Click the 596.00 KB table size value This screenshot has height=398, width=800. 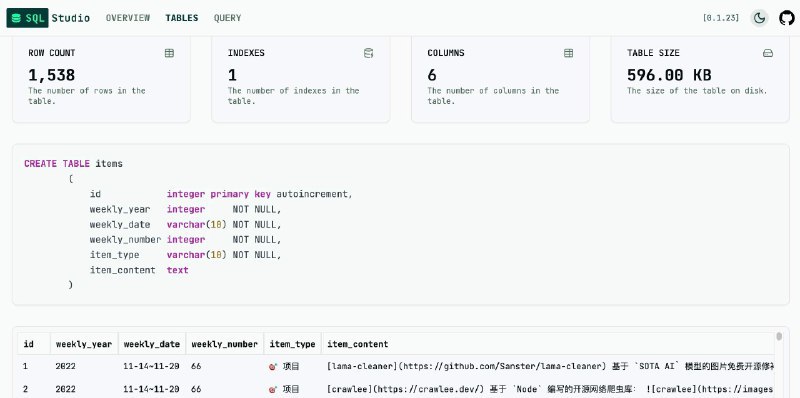(669, 75)
